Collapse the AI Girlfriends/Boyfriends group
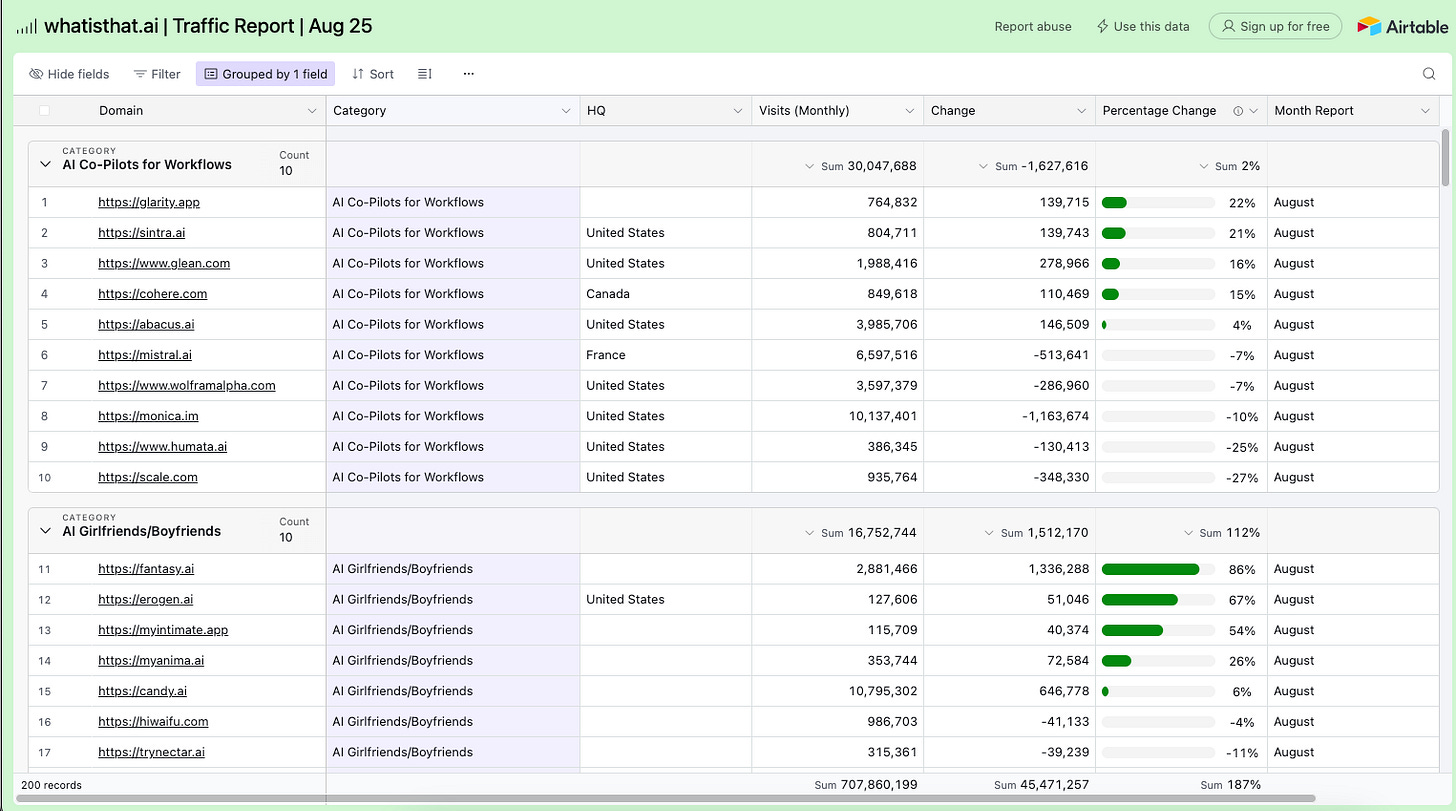 point(45,531)
